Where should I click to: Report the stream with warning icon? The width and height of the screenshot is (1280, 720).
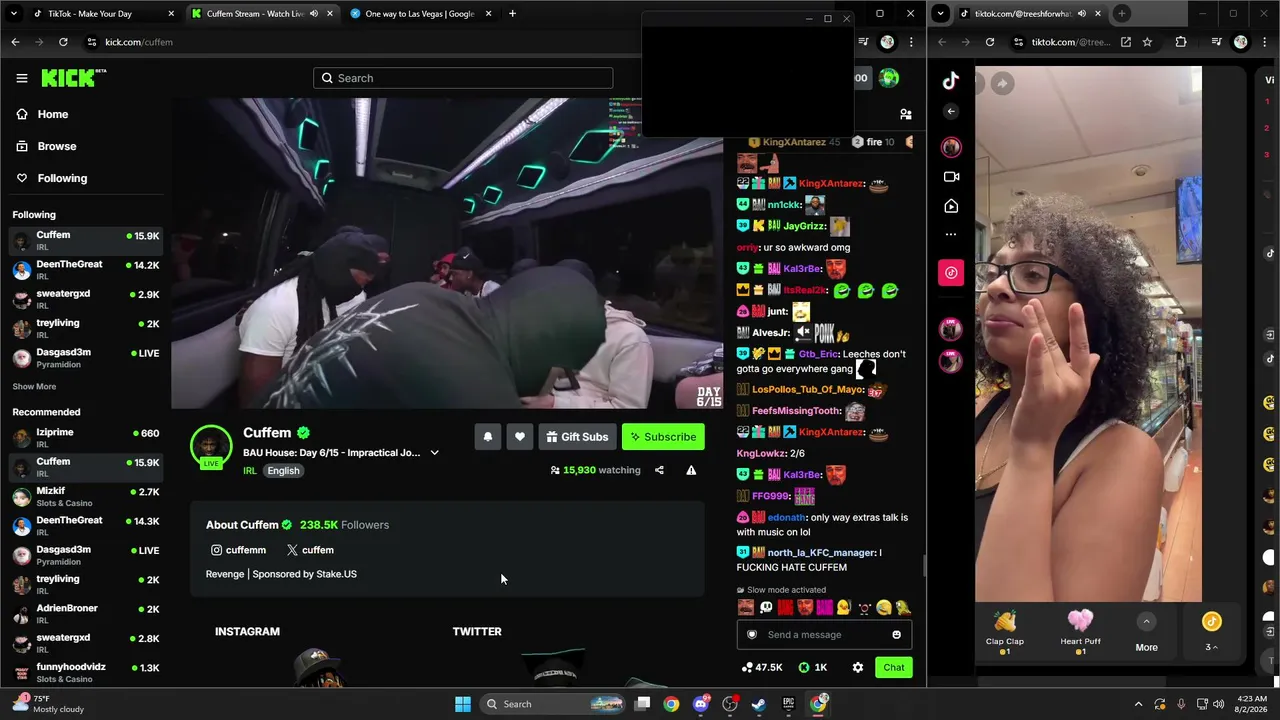click(x=691, y=470)
